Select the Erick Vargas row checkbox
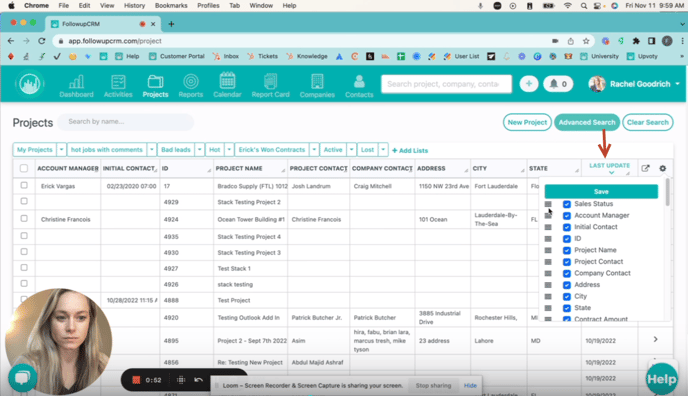688x396 pixels. pyautogui.click(x=24, y=186)
